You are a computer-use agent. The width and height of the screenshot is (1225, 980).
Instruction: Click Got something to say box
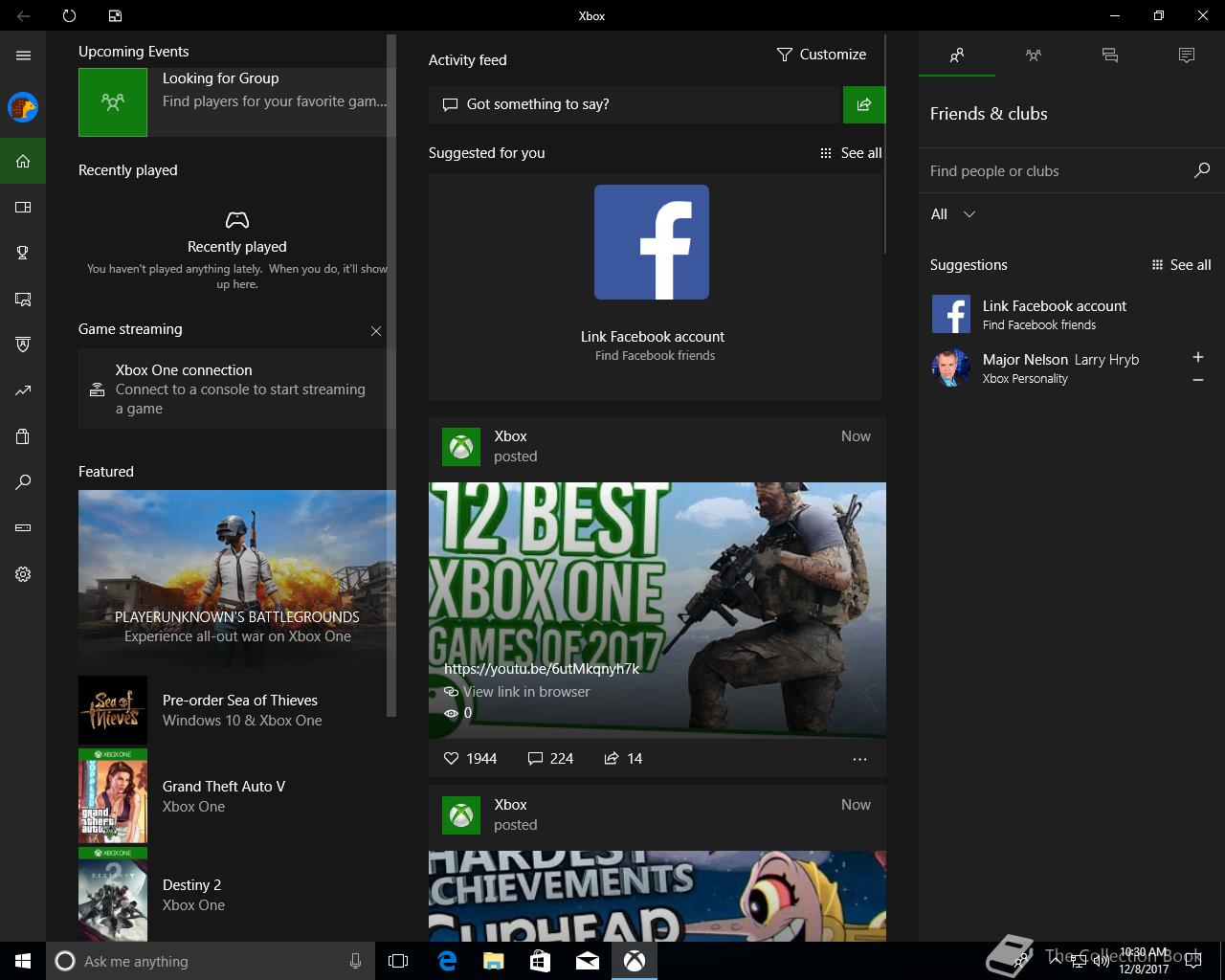coord(634,104)
